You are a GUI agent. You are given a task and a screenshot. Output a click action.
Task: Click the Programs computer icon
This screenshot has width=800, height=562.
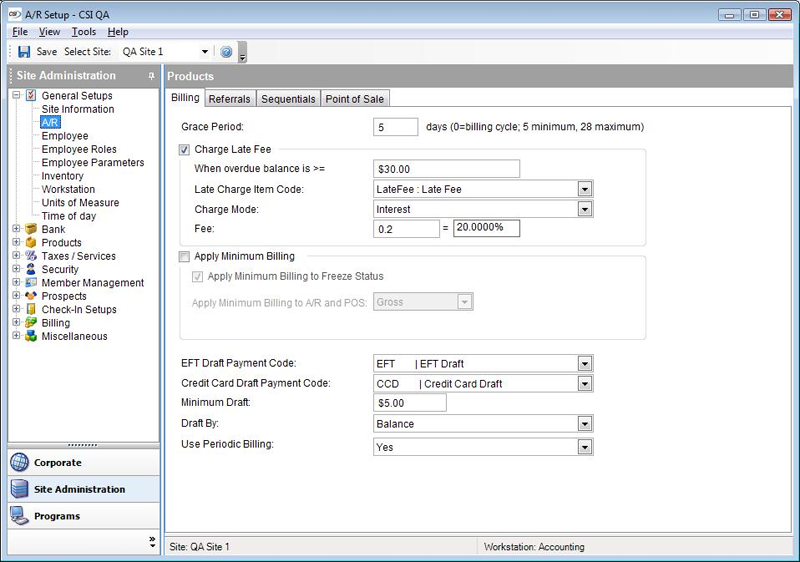tap(20, 516)
